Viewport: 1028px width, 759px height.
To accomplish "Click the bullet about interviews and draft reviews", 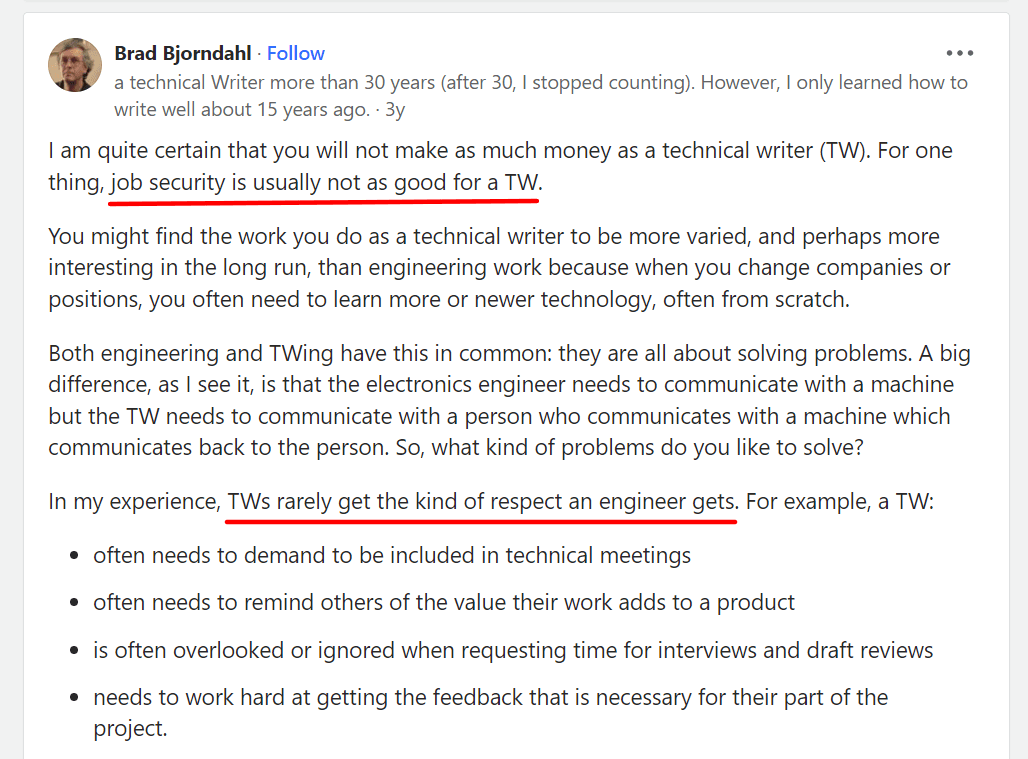I will pos(513,650).
